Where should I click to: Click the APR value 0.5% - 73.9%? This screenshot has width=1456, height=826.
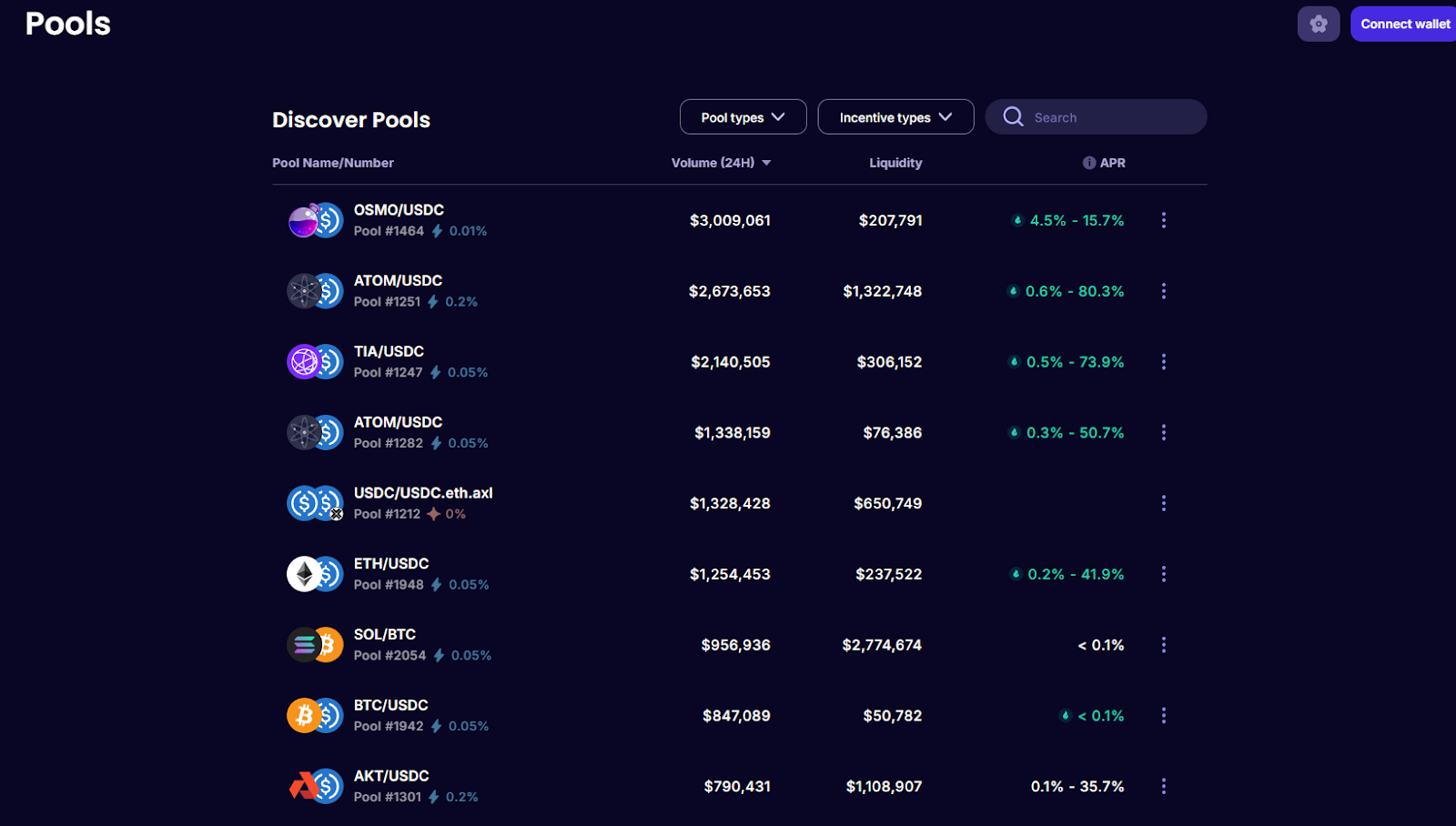click(1076, 362)
